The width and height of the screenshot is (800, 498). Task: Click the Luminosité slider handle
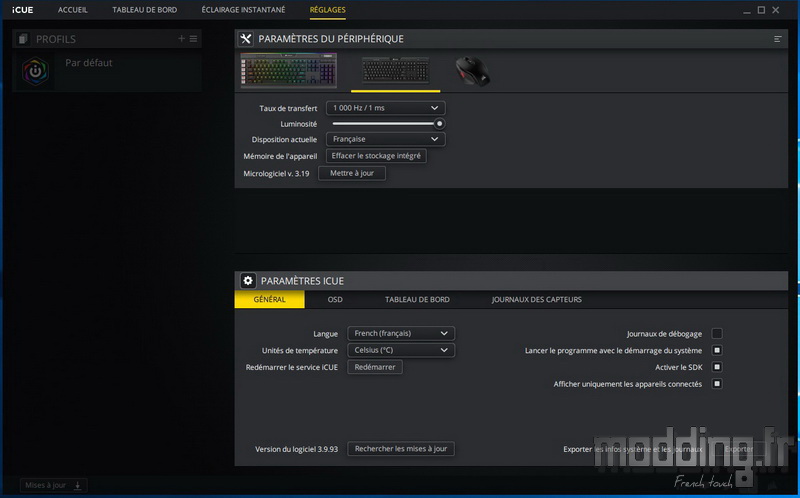pyautogui.click(x=439, y=123)
